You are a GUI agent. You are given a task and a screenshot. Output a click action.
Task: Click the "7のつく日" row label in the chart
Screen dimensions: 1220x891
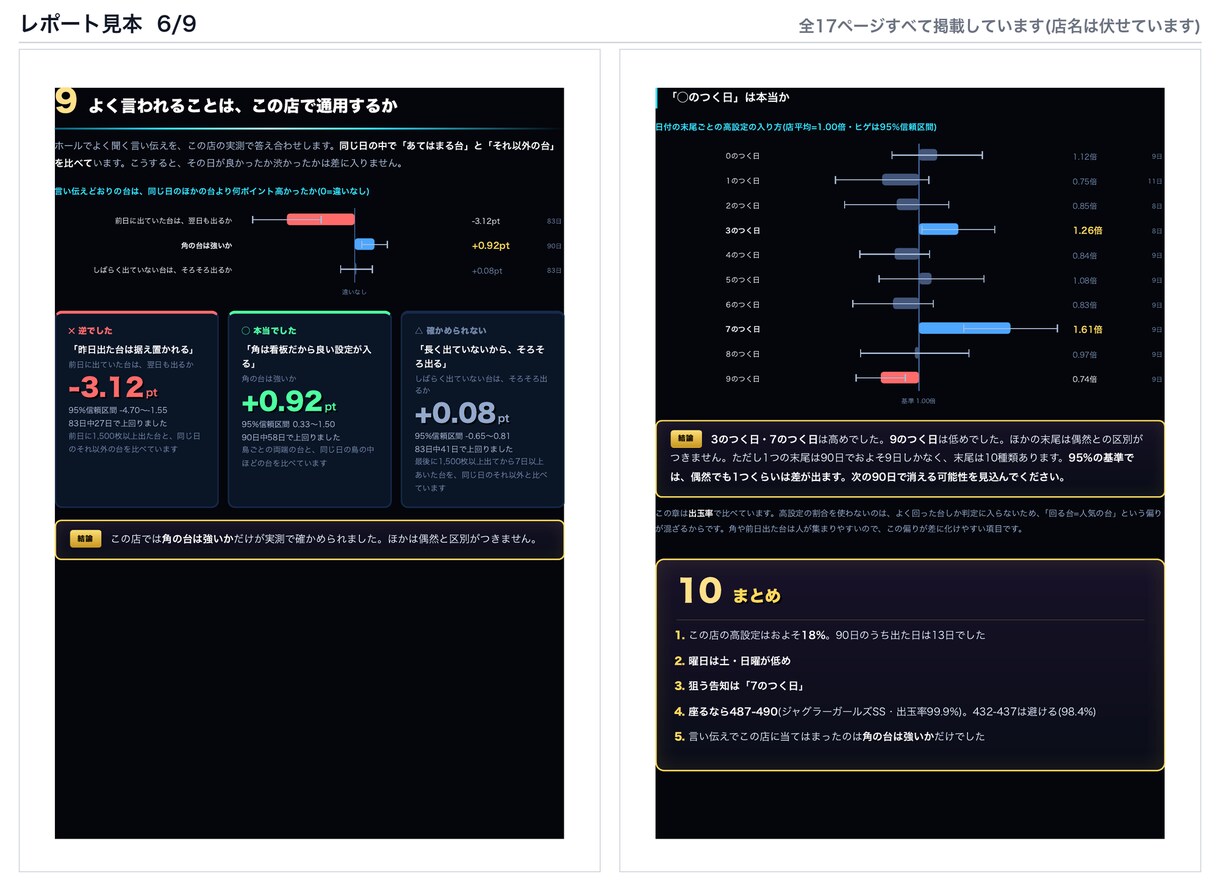coord(742,329)
